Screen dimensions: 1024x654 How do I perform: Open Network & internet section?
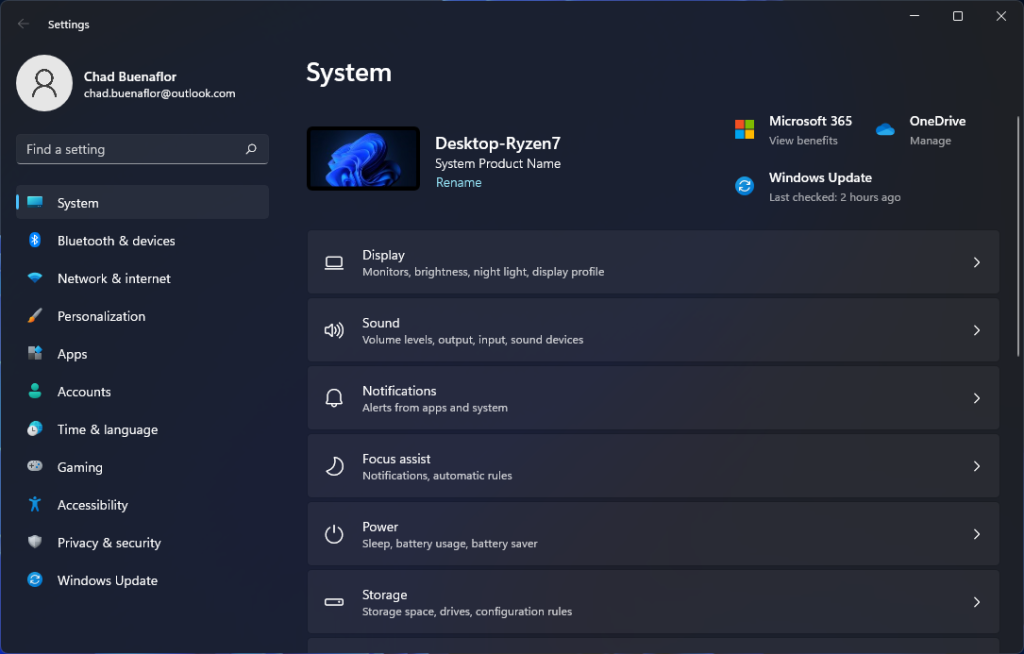pyautogui.click(x=142, y=278)
